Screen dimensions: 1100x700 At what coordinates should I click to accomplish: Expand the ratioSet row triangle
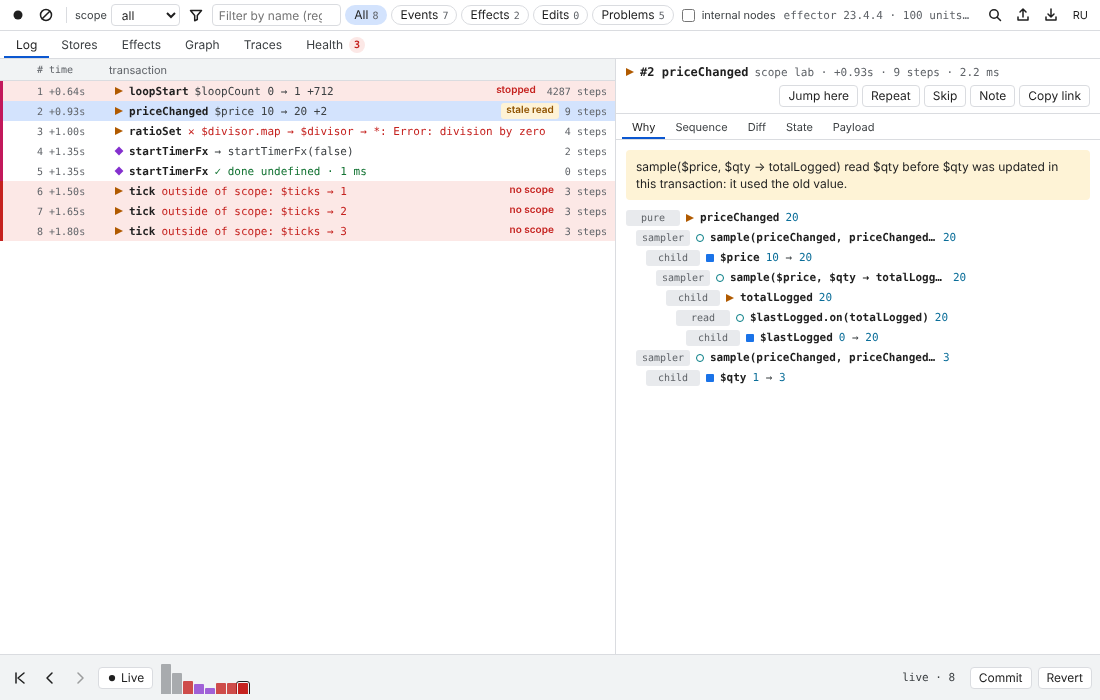coord(119,131)
